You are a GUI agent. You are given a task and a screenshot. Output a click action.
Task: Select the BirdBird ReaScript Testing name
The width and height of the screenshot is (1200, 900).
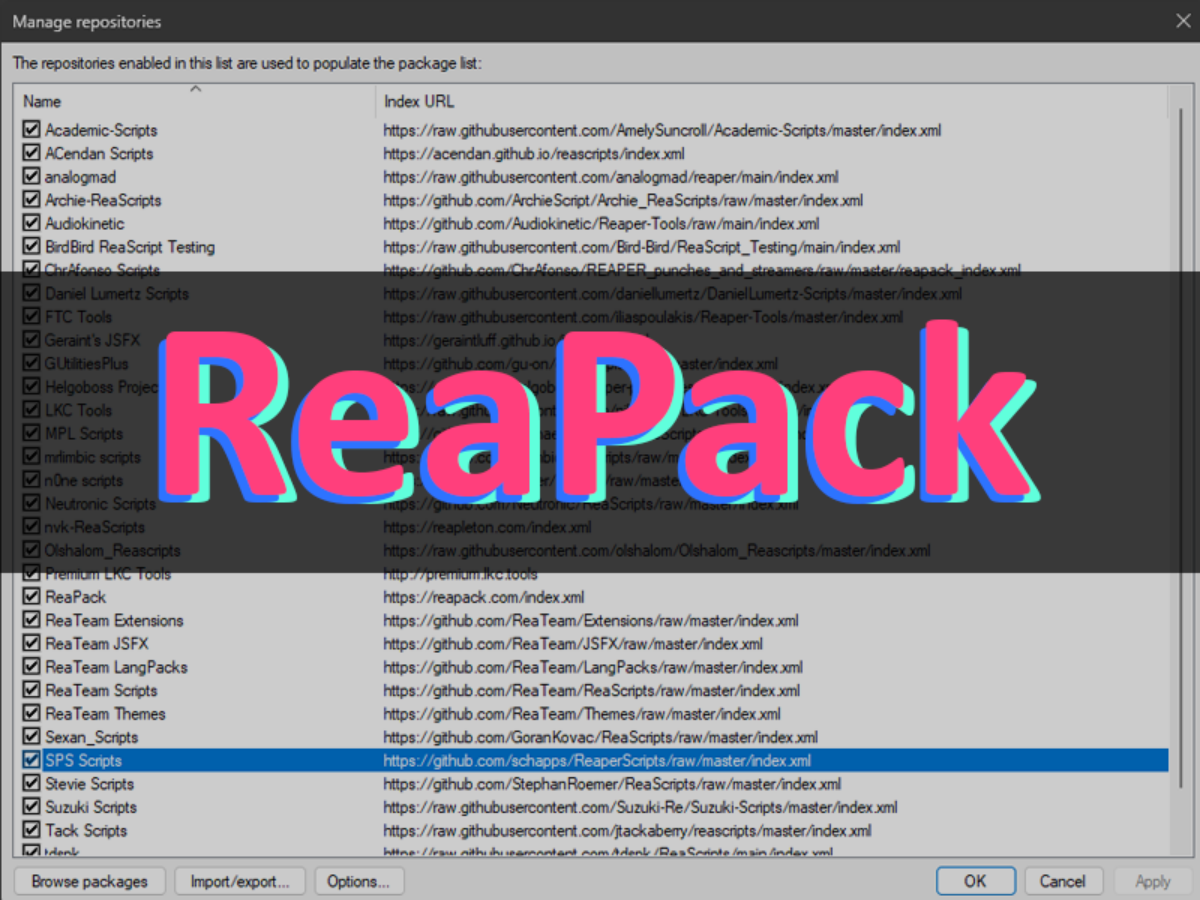click(x=130, y=247)
